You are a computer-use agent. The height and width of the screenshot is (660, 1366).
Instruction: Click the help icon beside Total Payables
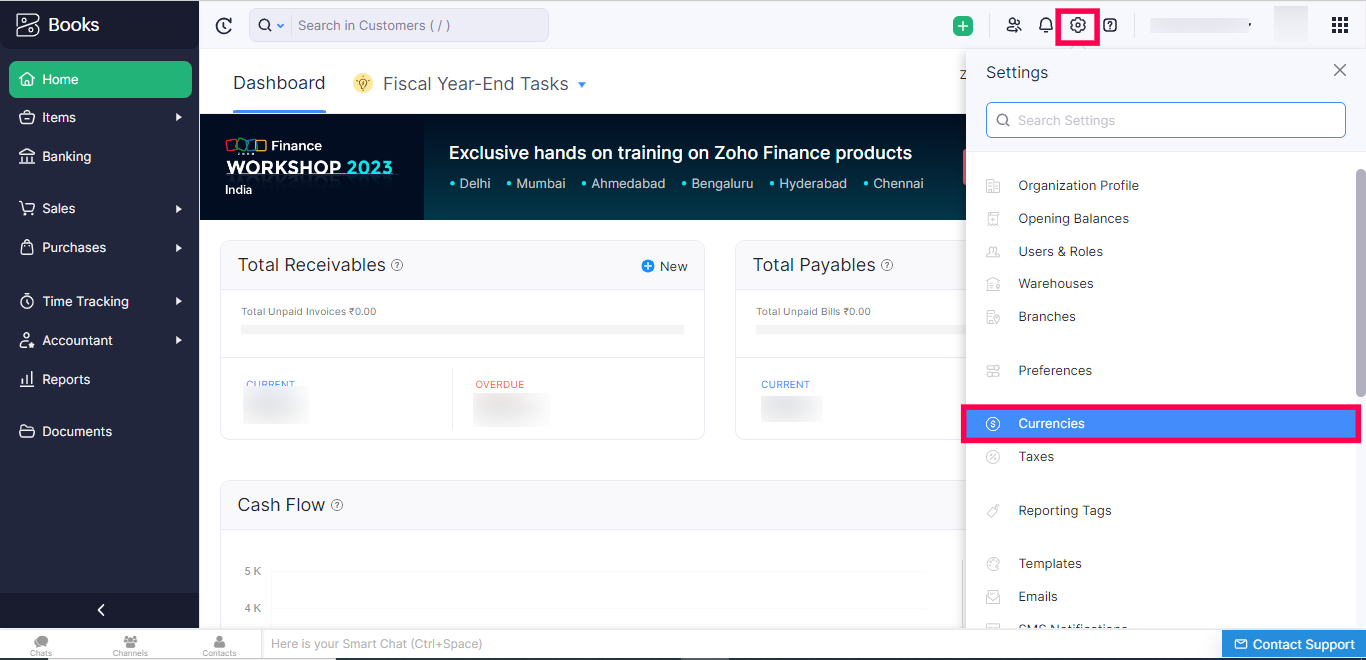887,265
